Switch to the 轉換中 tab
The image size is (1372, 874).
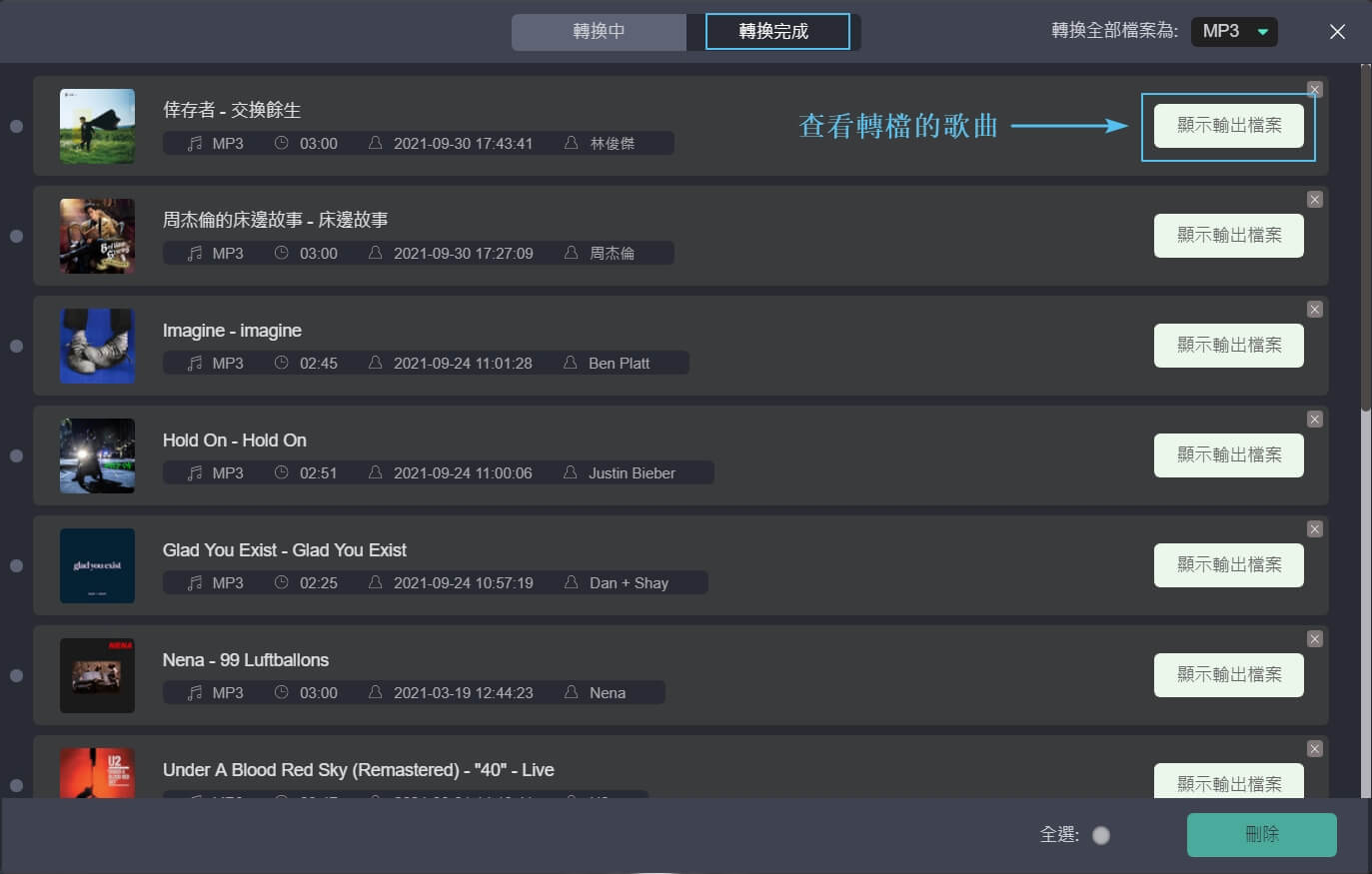(599, 31)
